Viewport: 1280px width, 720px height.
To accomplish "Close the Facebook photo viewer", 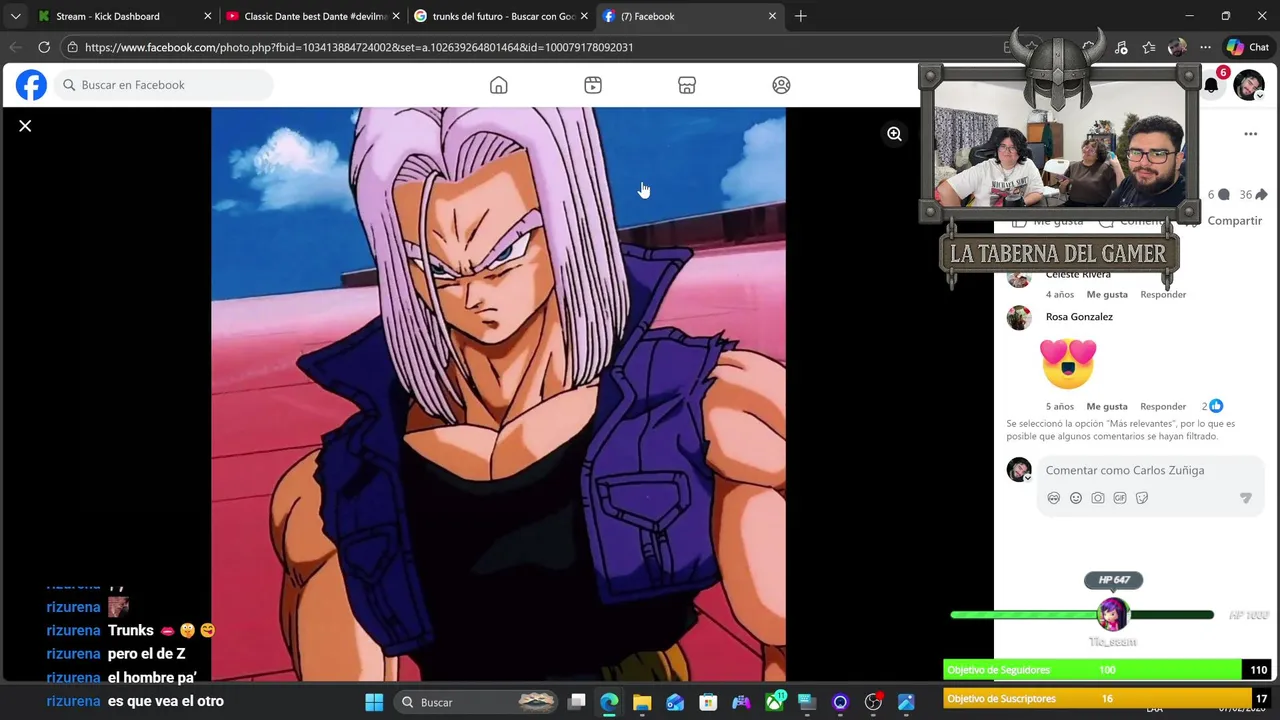I will 25,126.
